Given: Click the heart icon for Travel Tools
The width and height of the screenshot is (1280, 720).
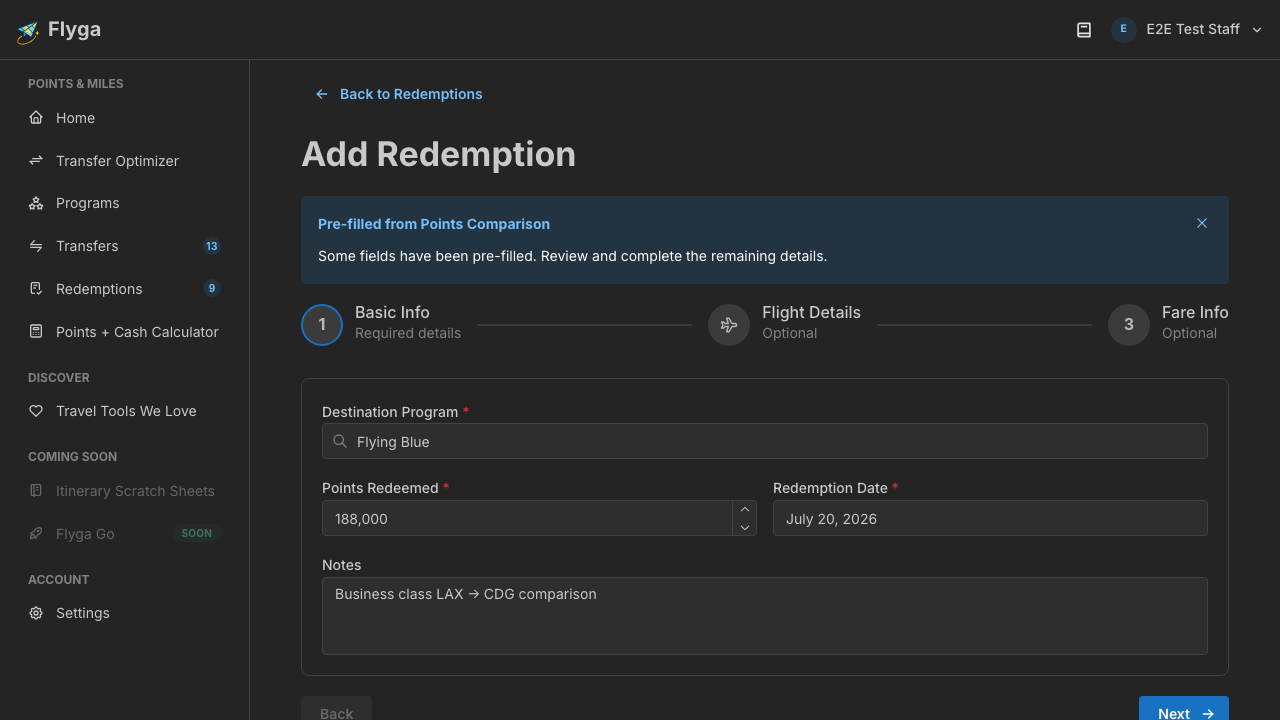Looking at the screenshot, I should tap(36, 411).
